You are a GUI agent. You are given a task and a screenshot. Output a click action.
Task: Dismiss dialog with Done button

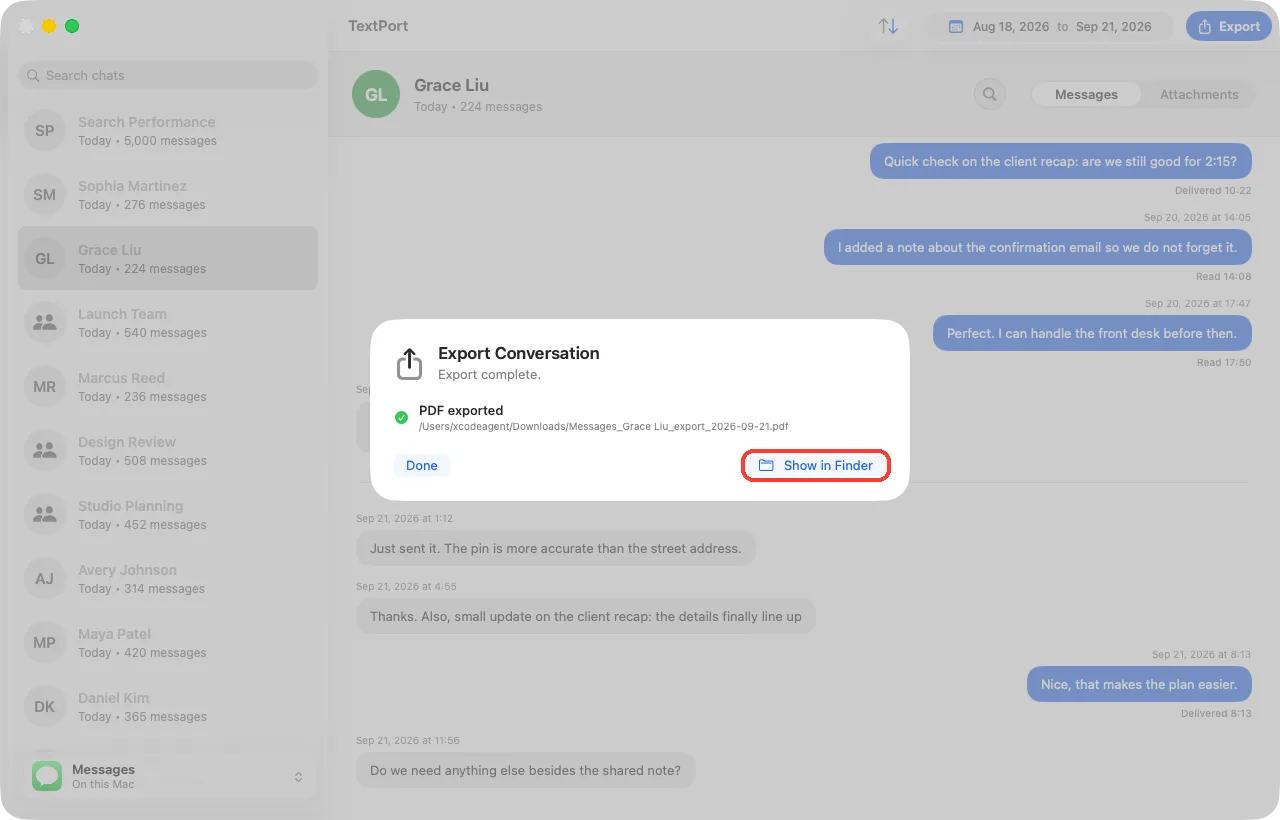(x=421, y=465)
